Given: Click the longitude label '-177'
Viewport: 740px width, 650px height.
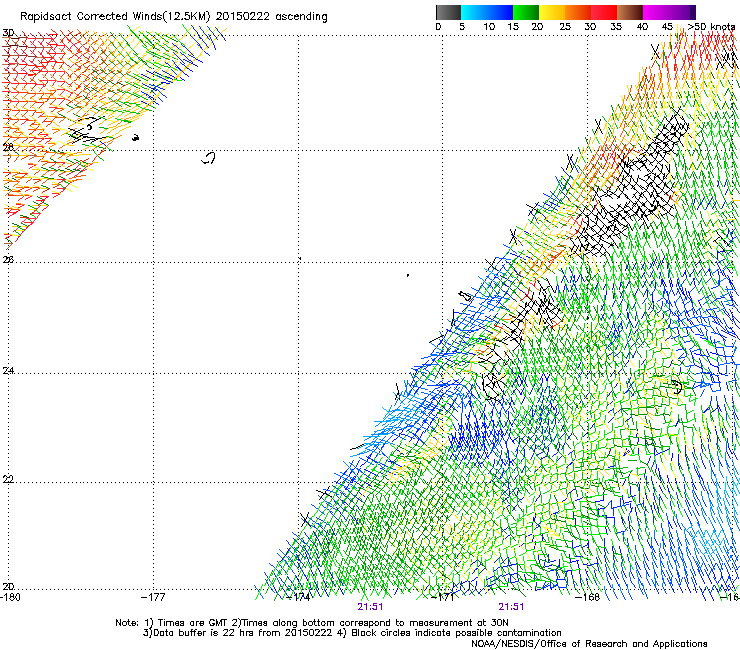Looking at the screenshot, I should 153,597.
